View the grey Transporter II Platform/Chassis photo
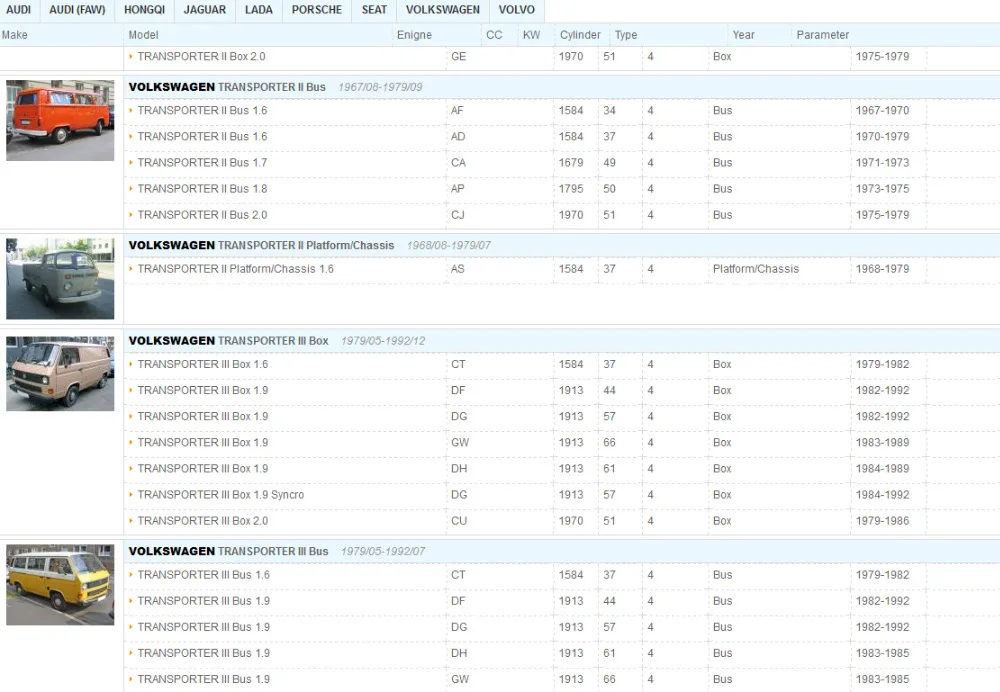The height and width of the screenshot is (692, 1000). coord(60,279)
